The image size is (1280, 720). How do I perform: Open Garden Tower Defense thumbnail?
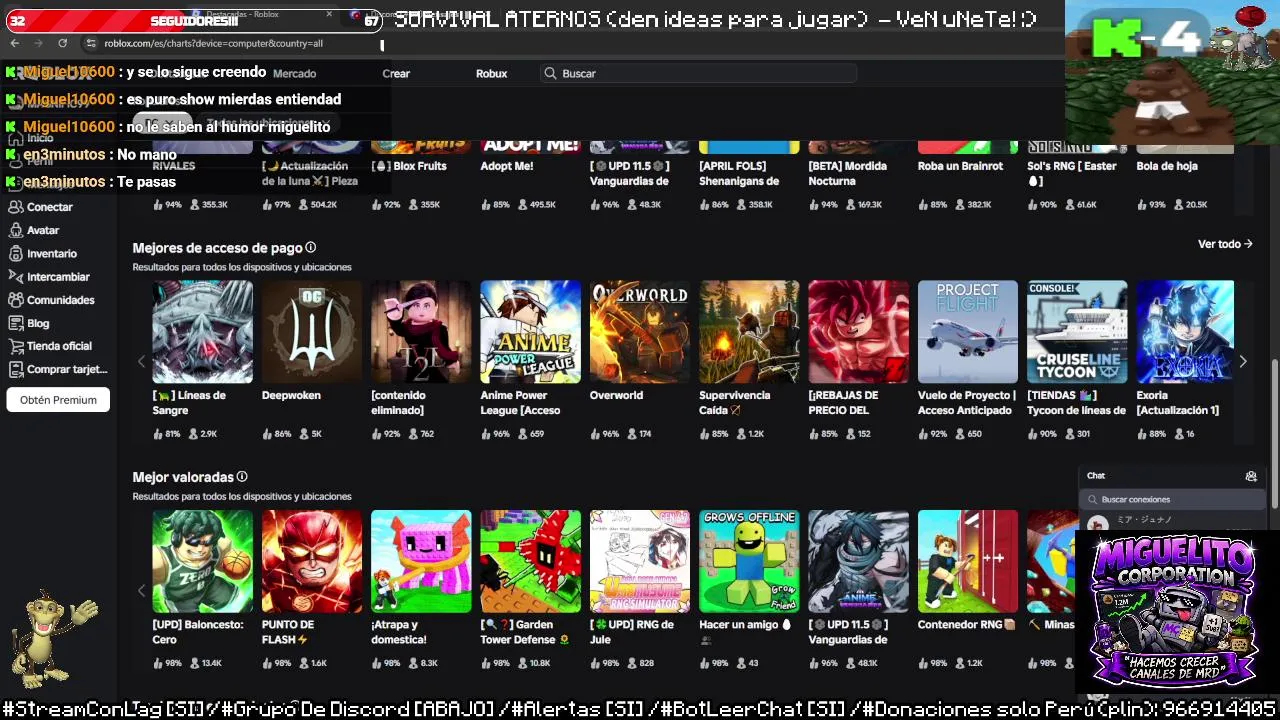(x=530, y=561)
